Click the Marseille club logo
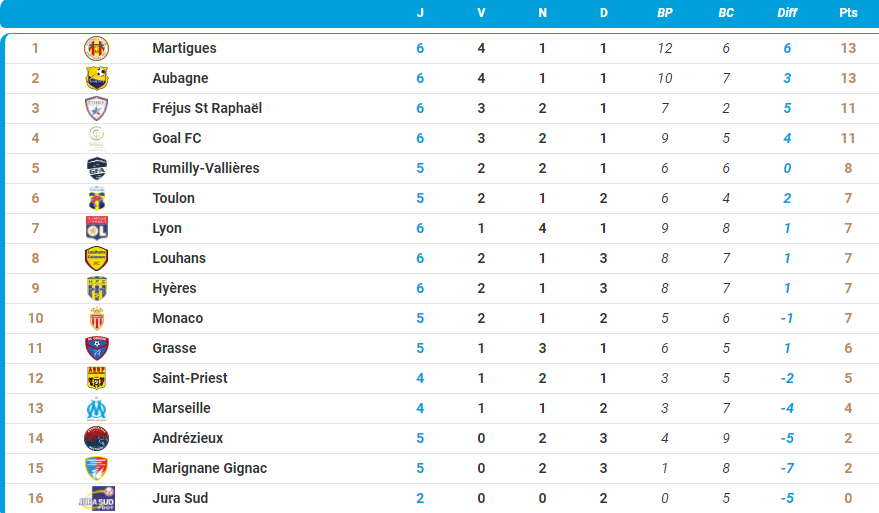 pyautogui.click(x=97, y=408)
